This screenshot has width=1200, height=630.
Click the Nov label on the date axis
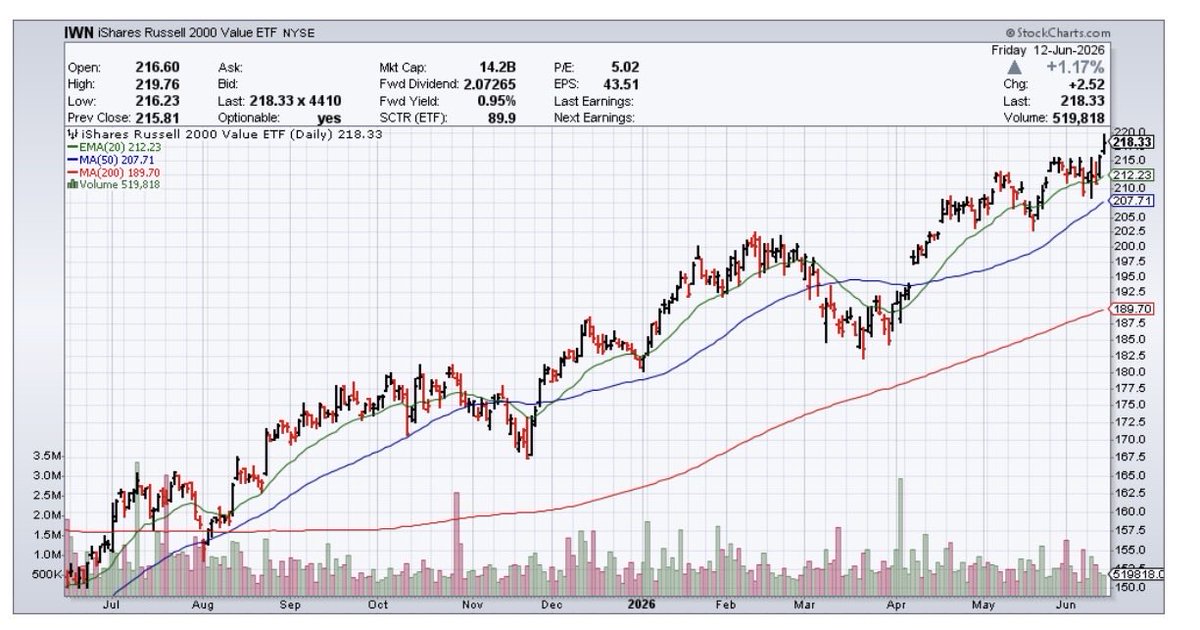[471, 605]
